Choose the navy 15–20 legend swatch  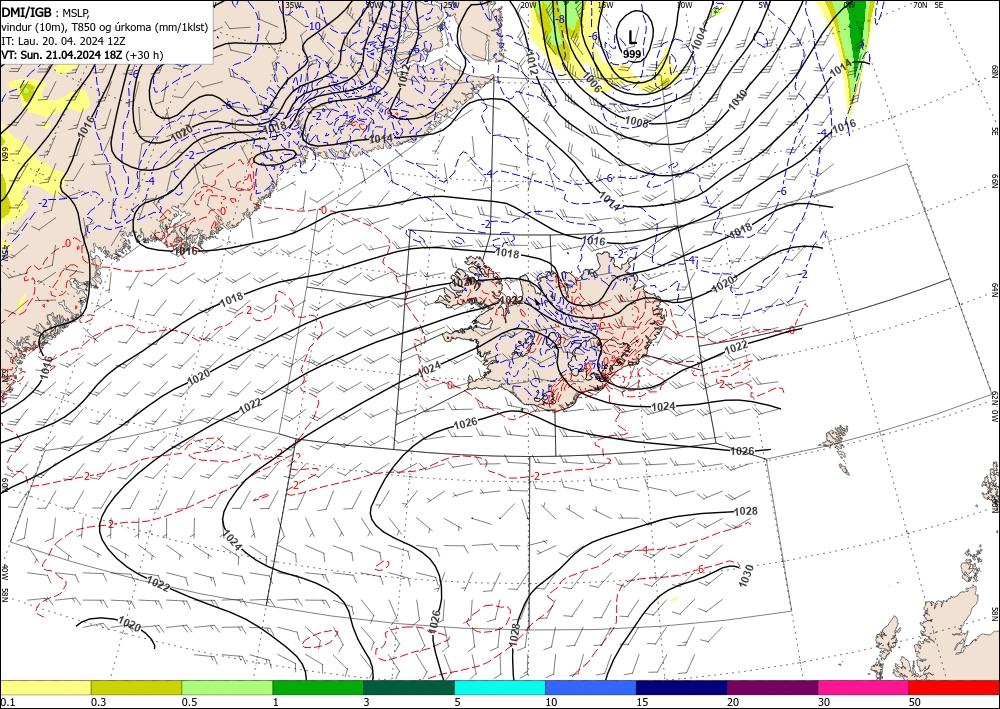(x=682, y=687)
